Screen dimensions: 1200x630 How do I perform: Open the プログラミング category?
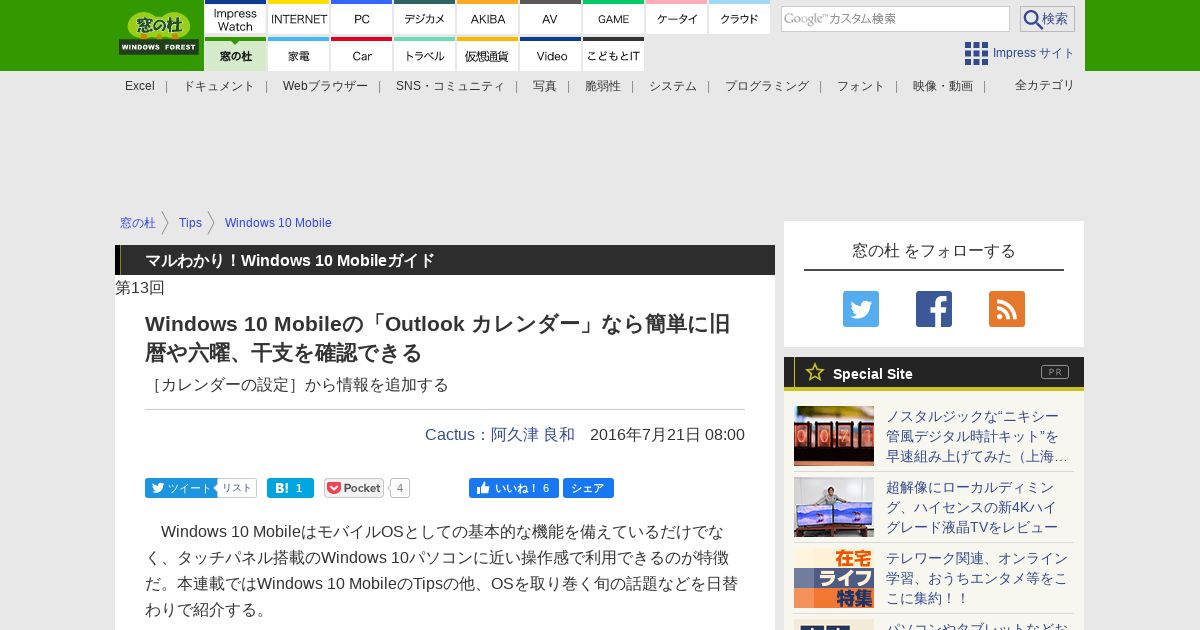coord(767,86)
